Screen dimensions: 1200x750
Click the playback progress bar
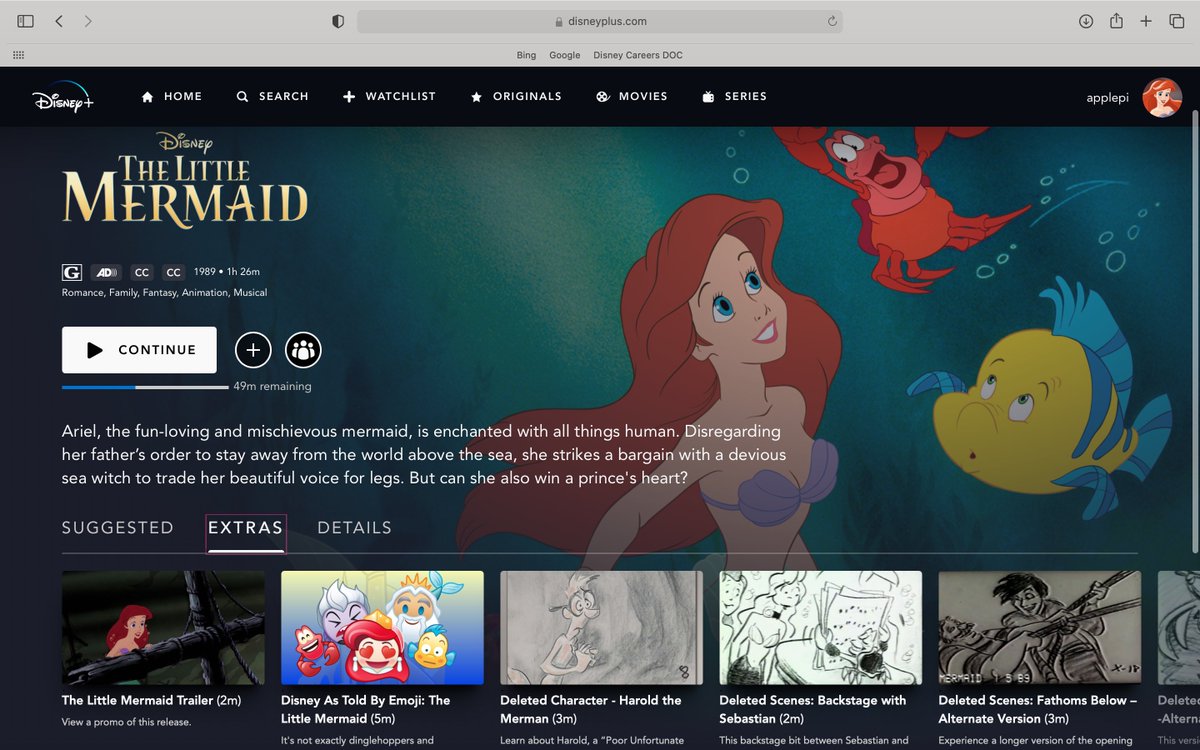(145, 387)
